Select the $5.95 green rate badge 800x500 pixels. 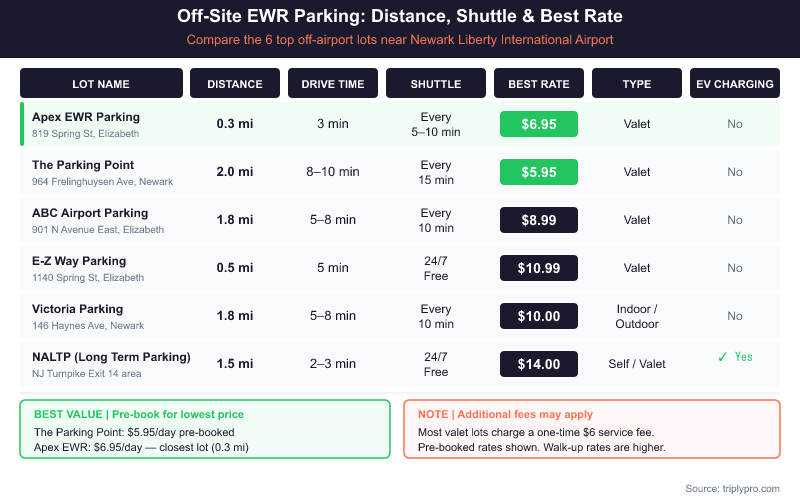(x=539, y=172)
